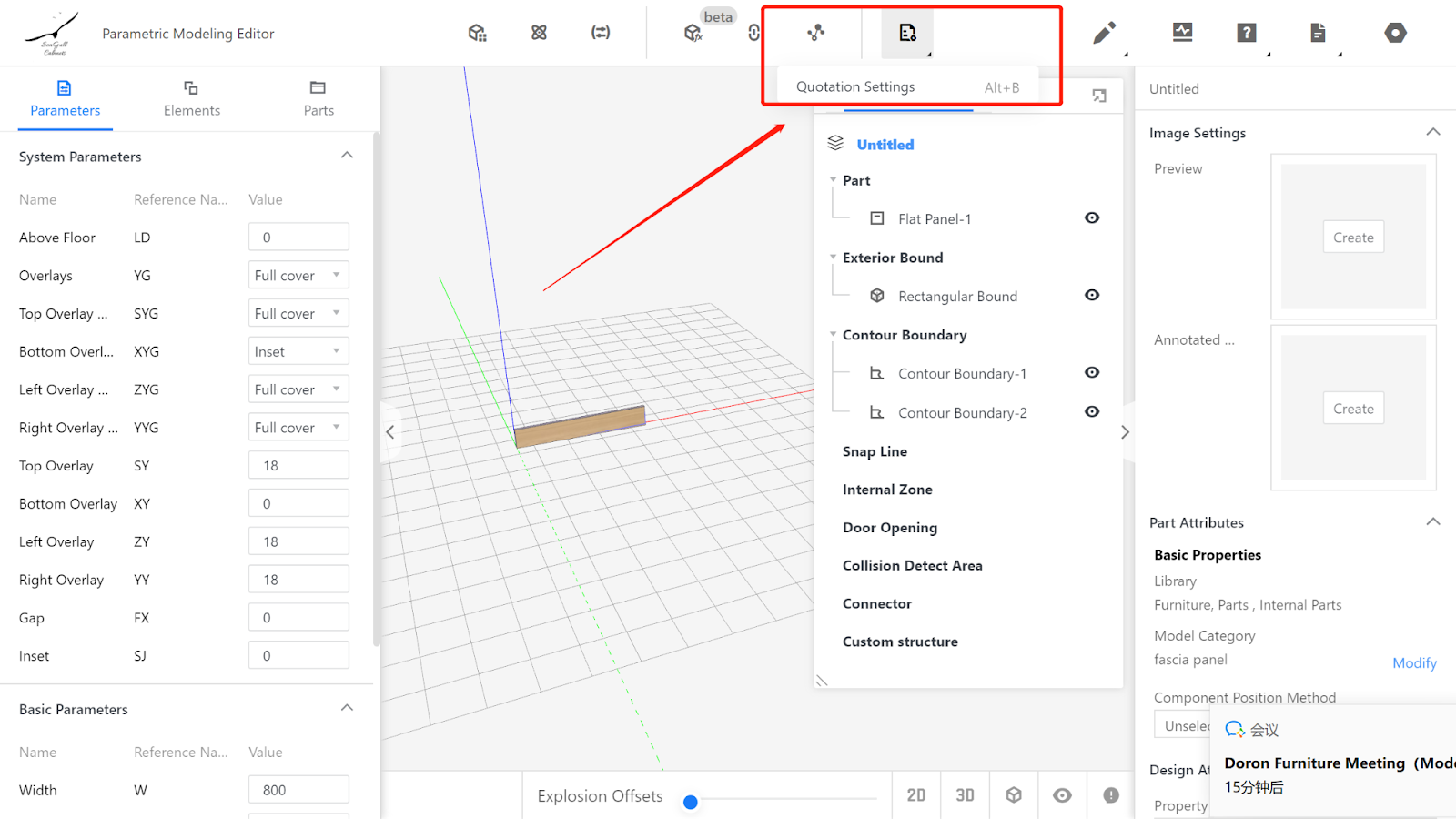
Task: Click Create button for Preview image
Action: coord(1353,238)
